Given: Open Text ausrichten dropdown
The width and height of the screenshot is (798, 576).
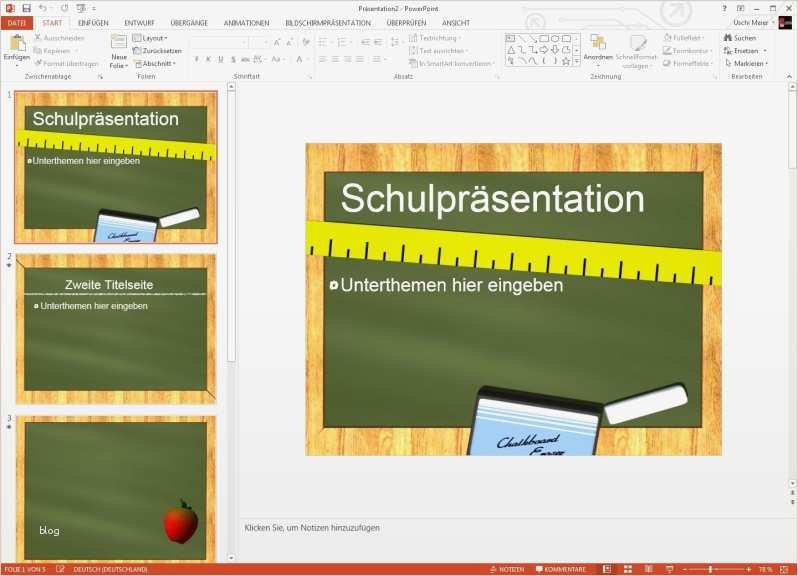Looking at the screenshot, I should (439, 51).
